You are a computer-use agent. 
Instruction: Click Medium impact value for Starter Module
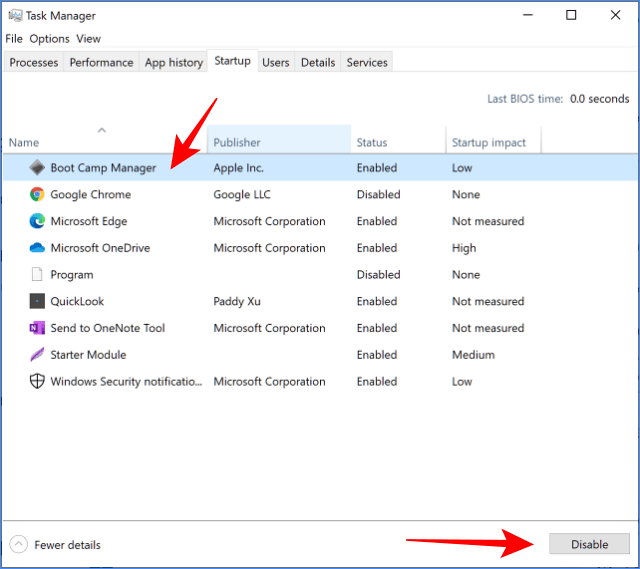tap(473, 355)
